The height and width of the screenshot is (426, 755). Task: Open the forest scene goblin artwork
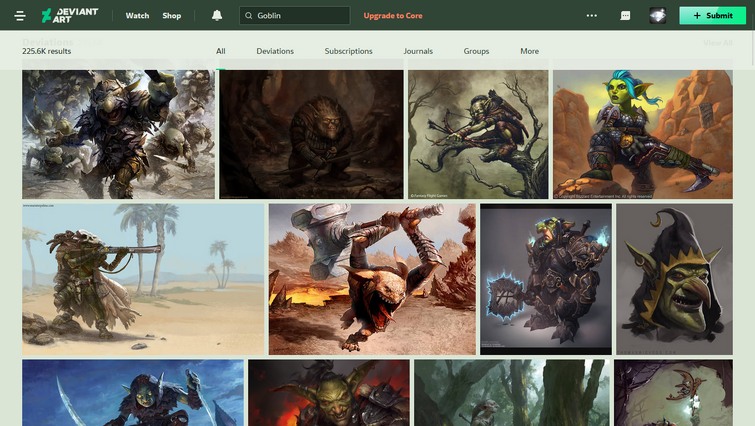coord(512,393)
